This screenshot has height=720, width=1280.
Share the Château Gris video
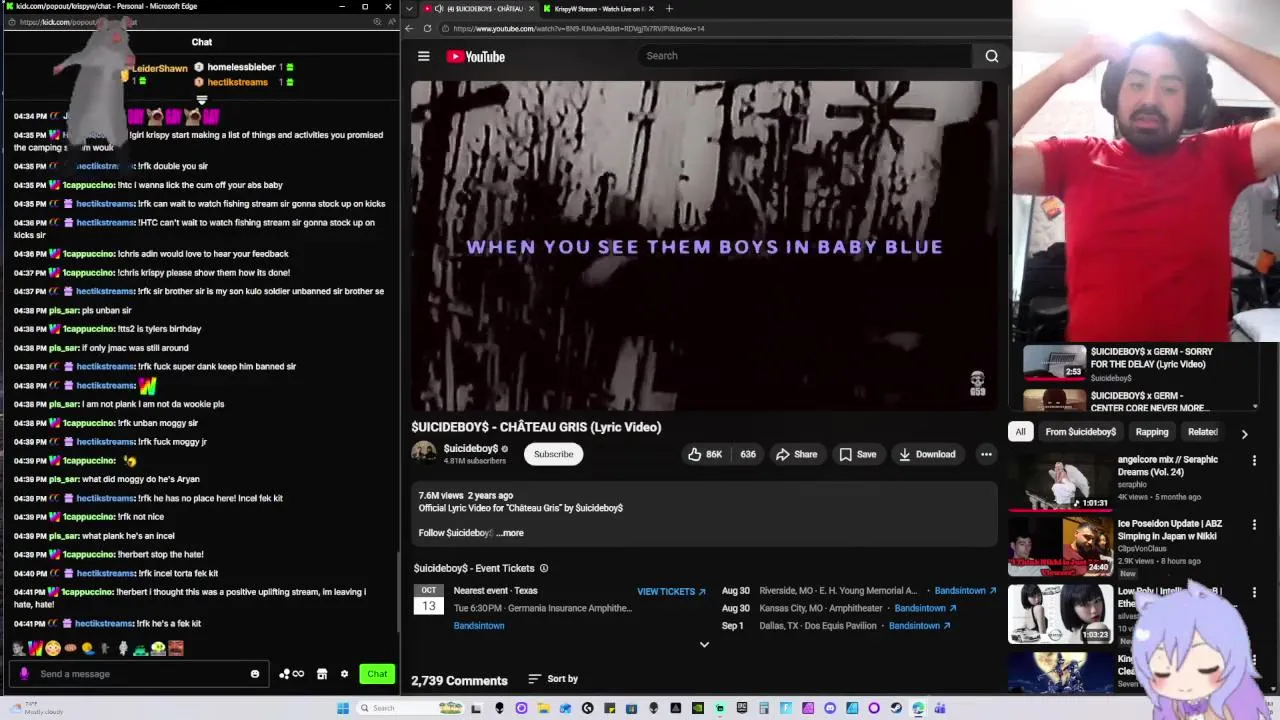click(x=797, y=454)
